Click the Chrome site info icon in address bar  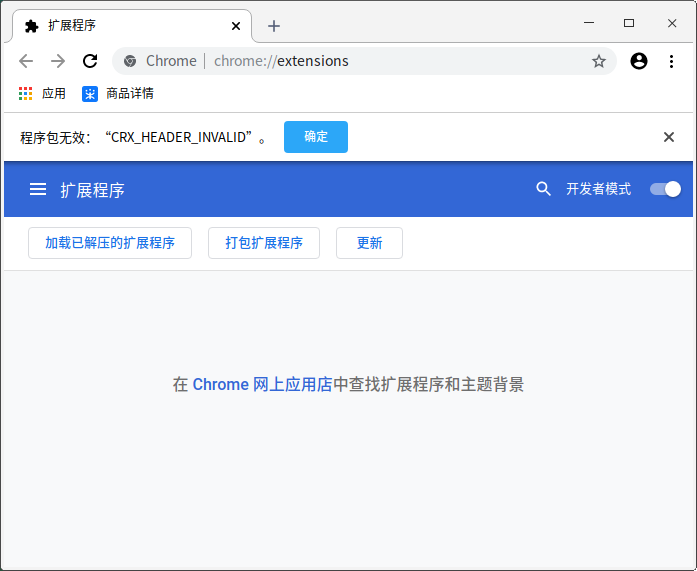[x=130, y=61]
